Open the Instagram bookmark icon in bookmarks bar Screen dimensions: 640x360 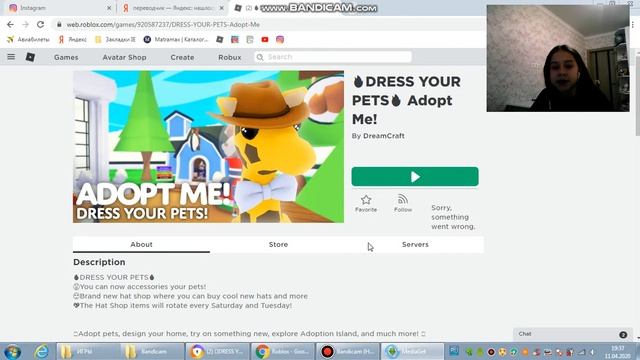pyautogui.click(x=280, y=40)
